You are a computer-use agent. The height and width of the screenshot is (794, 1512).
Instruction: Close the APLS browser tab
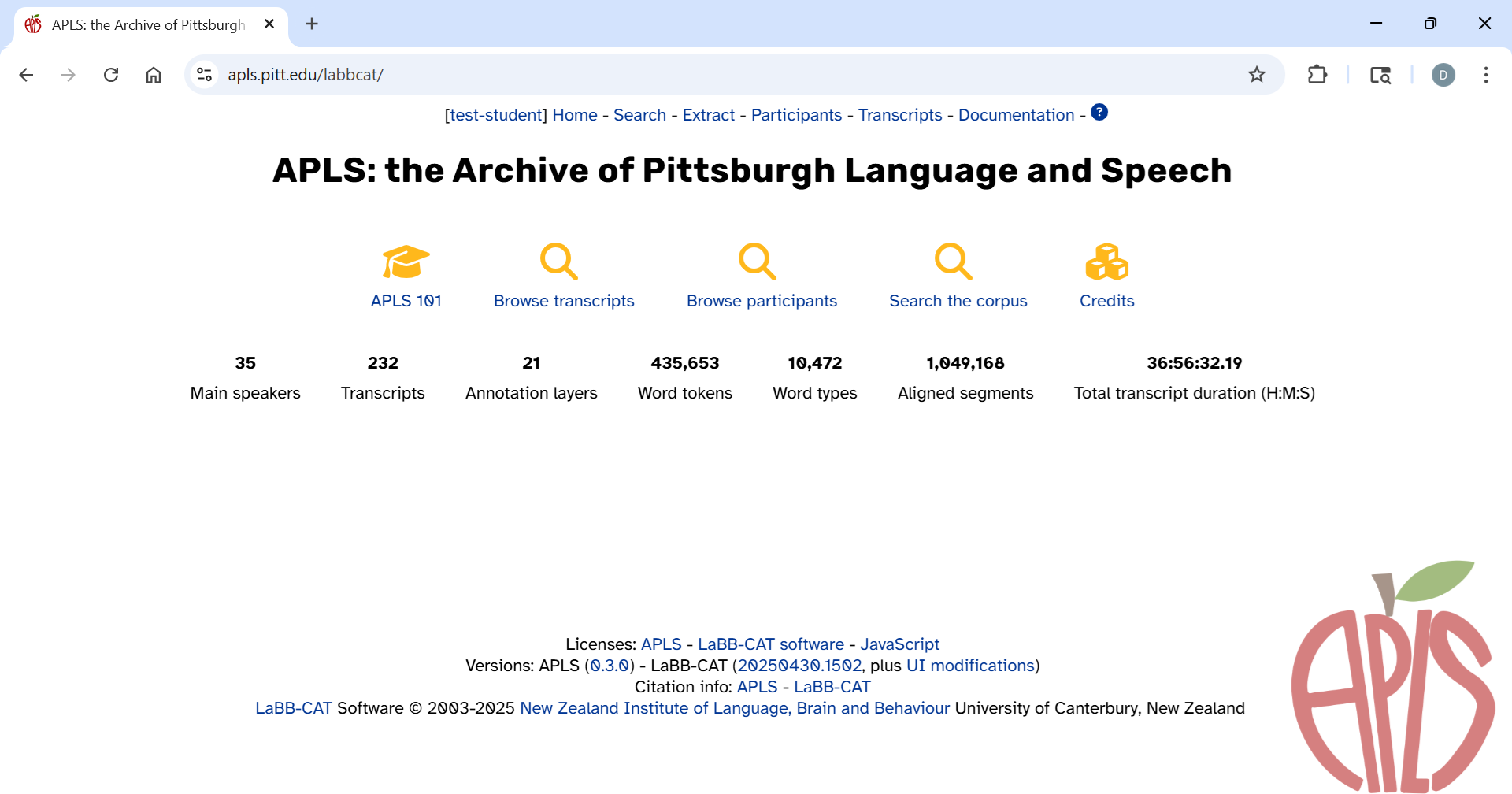[x=269, y=24]
